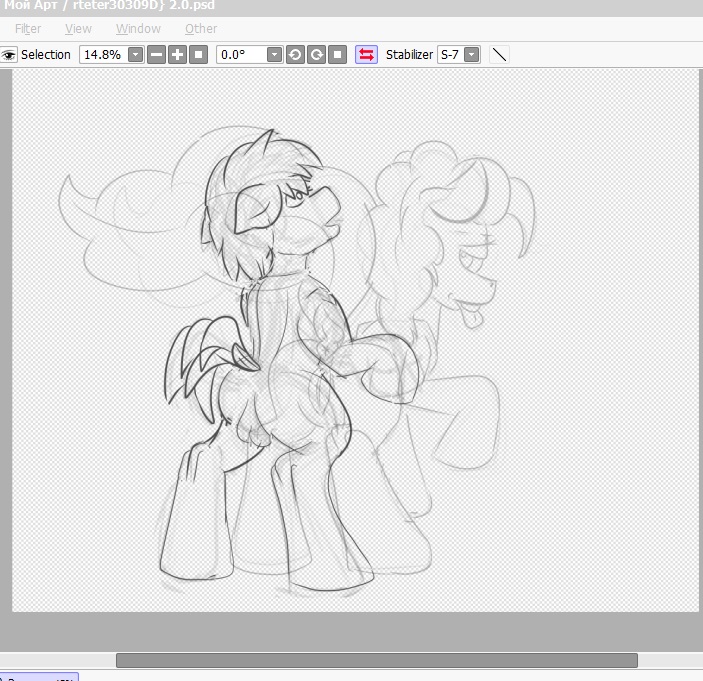Zoom in with the plus button
703x681 pixels.
178,55
